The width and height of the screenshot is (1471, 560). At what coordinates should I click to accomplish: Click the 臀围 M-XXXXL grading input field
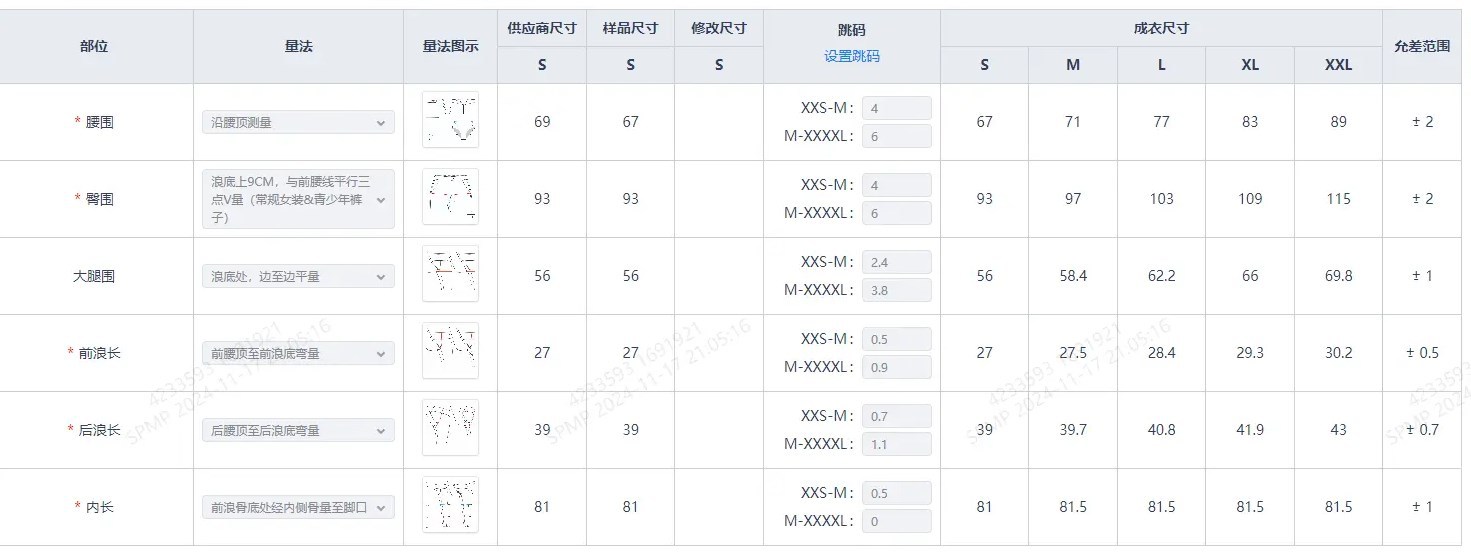point(896,213)
